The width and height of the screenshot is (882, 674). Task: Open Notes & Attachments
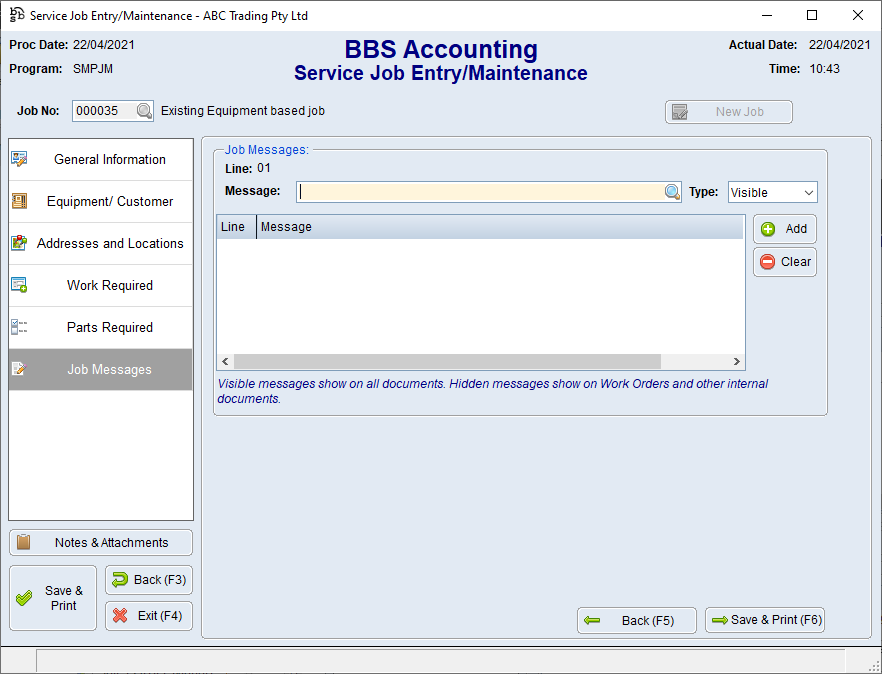click(x=101, y=542)
